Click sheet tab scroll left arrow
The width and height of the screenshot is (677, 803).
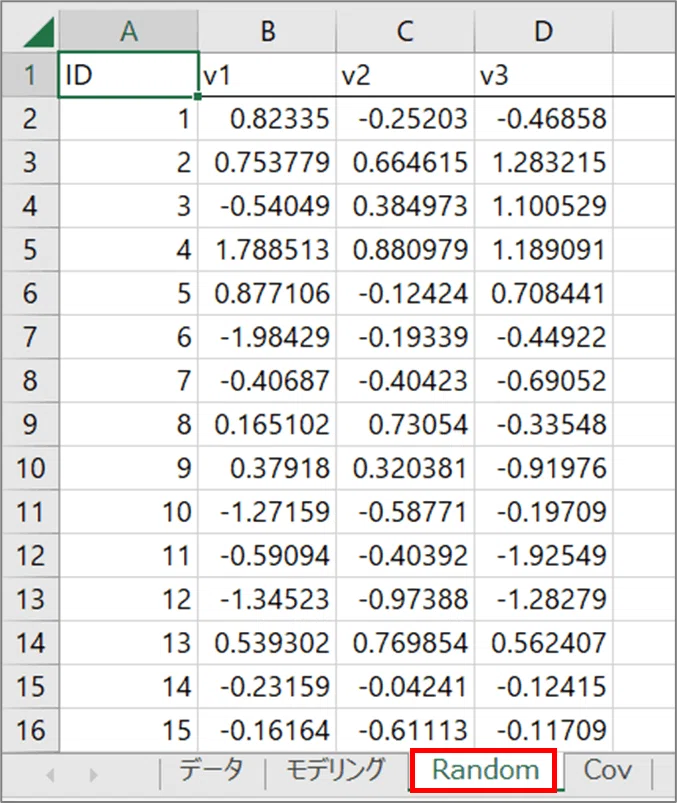coord(50,774)
